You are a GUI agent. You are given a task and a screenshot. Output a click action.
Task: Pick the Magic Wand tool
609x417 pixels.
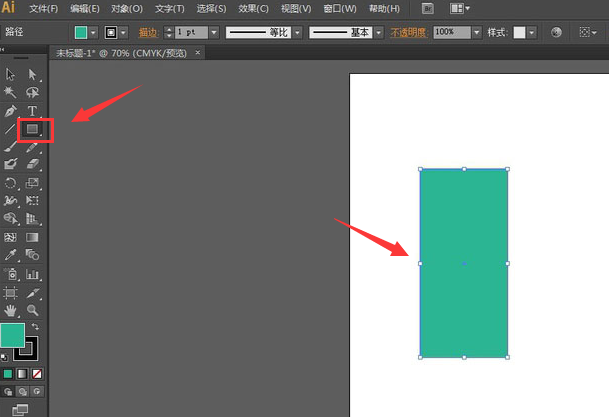tap(11, 92)
